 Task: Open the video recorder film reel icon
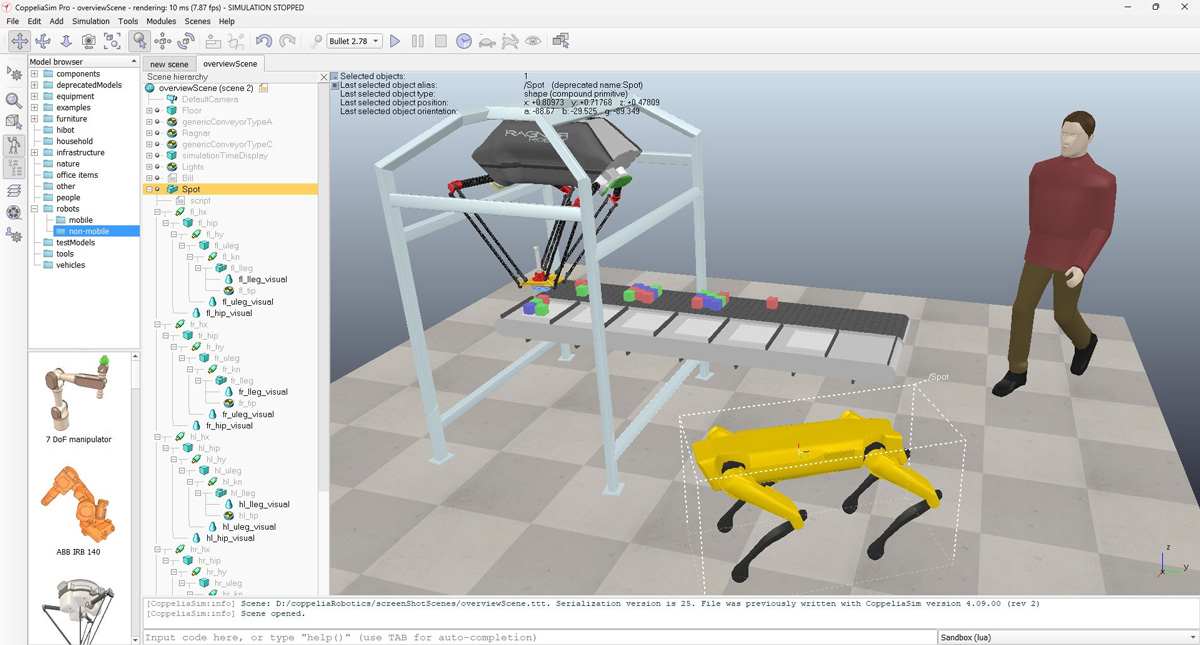(14, 213)
